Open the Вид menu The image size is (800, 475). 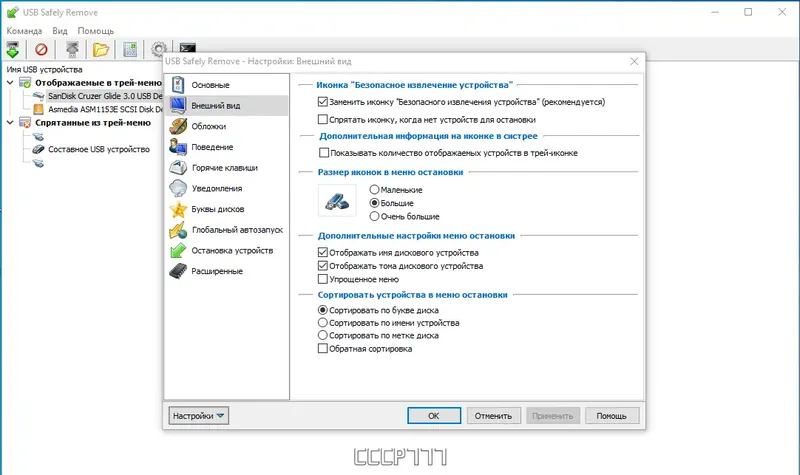click(60, 31)
